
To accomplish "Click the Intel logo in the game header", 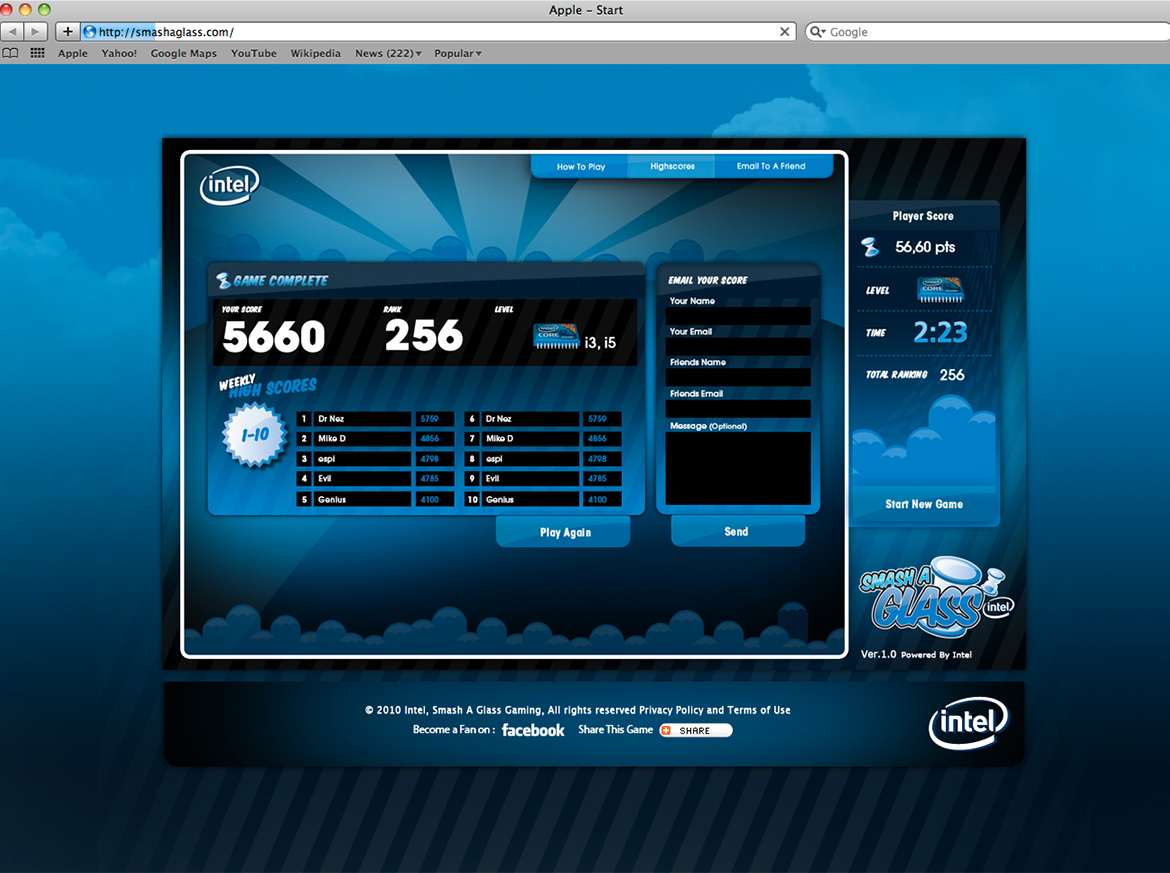I will coord(229,185).
